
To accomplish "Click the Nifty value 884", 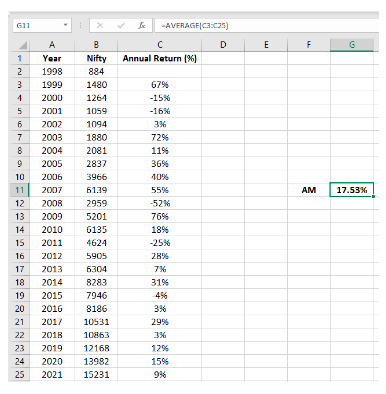I will (96, 71).
